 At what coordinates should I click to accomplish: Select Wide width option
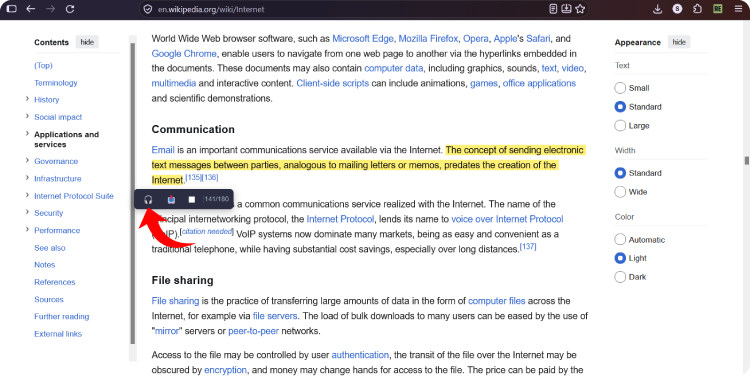point(620,192)
